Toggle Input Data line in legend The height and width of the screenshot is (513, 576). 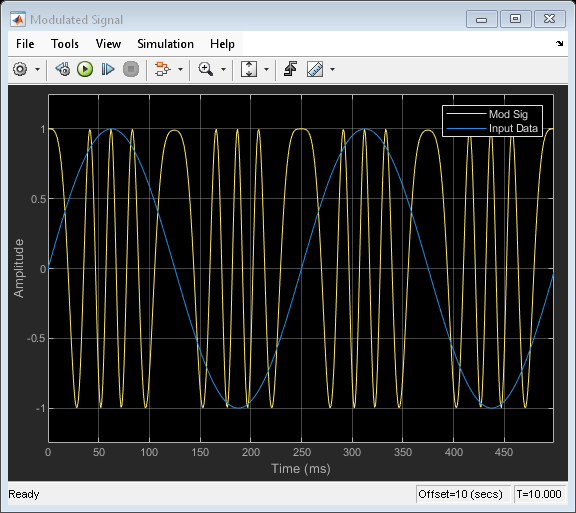click(492, 128)
